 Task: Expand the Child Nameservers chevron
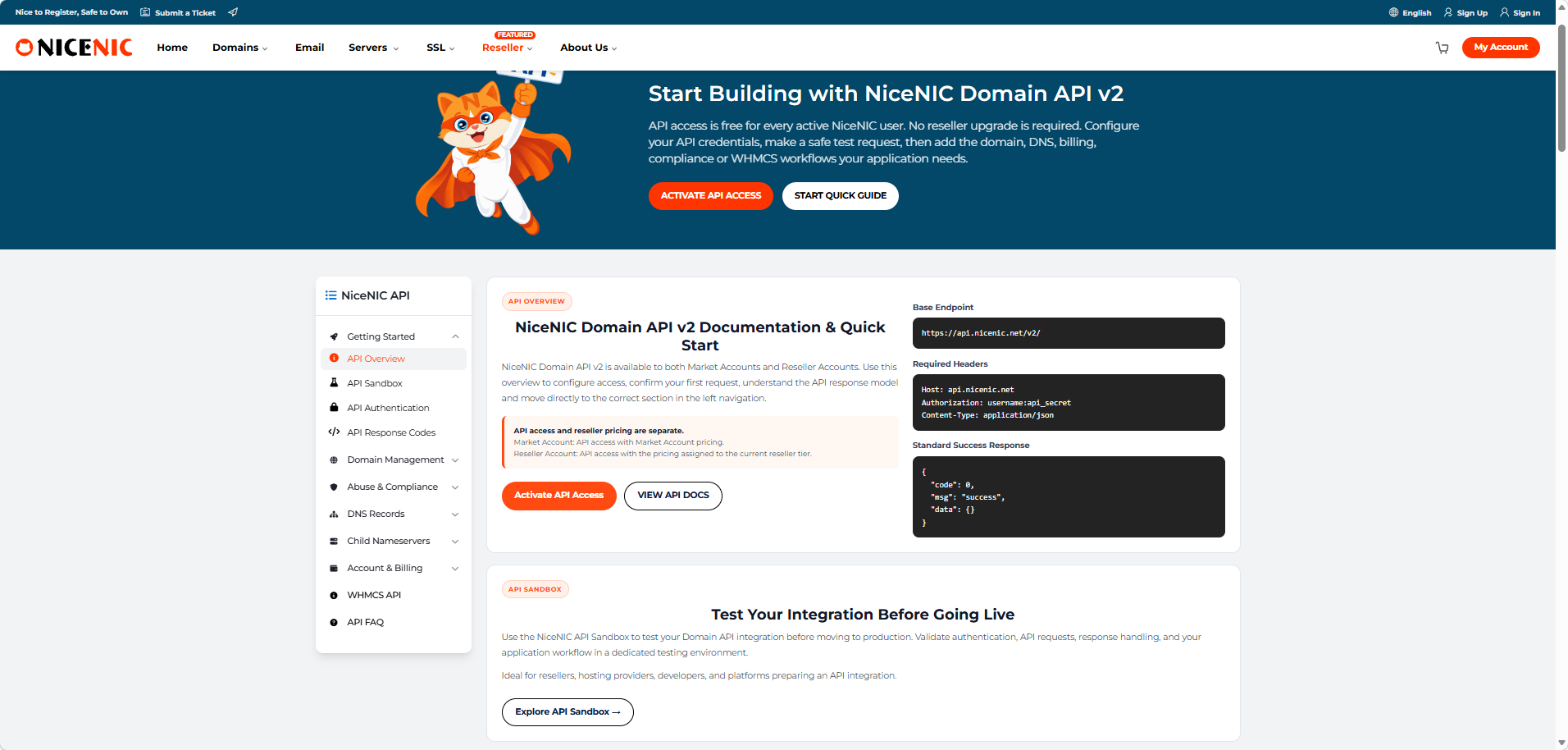[455, 541]
